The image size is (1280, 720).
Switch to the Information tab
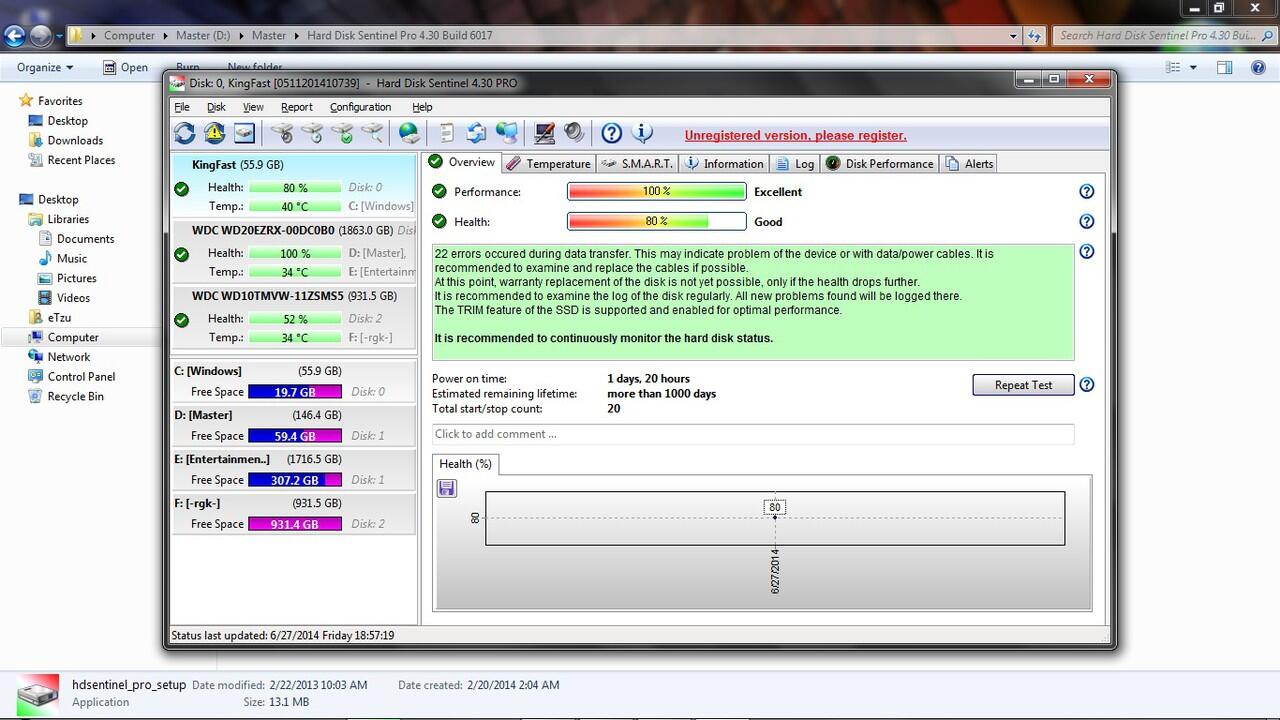(724, 164)
